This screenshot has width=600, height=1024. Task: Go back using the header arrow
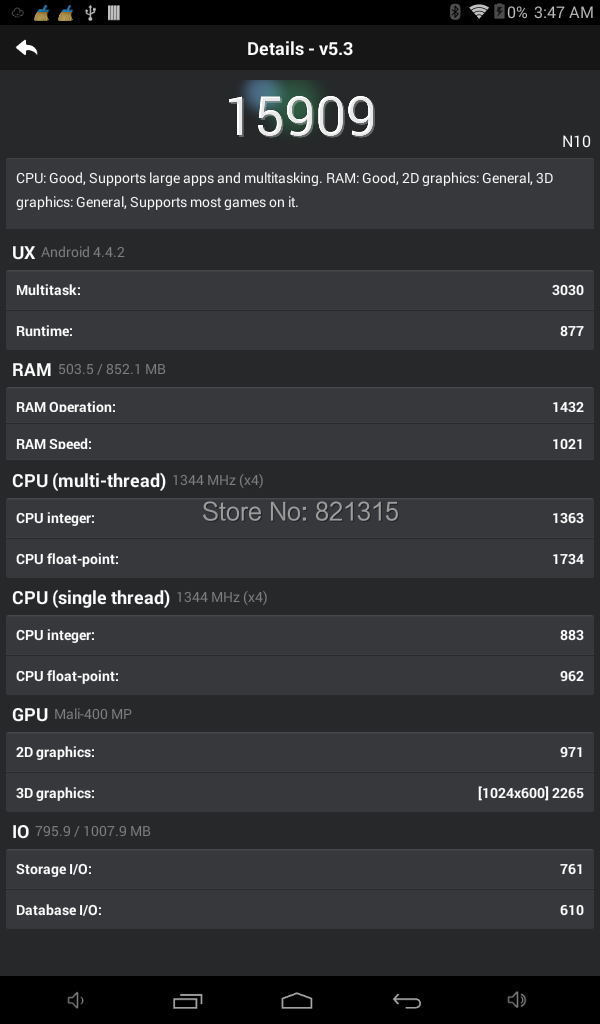pos(27,48)
